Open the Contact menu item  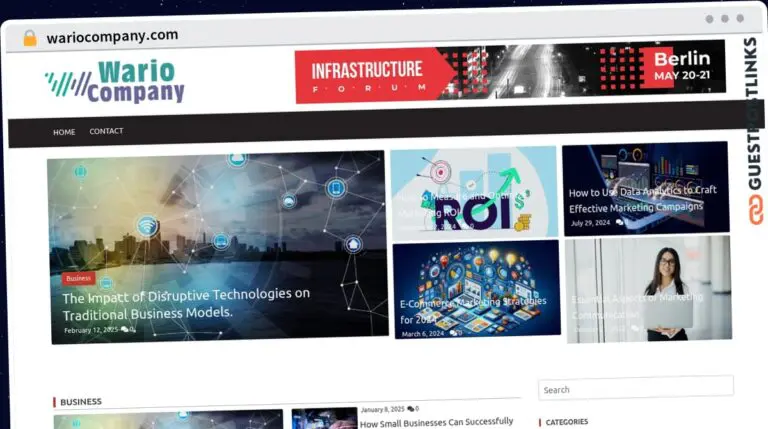[106, 131]
